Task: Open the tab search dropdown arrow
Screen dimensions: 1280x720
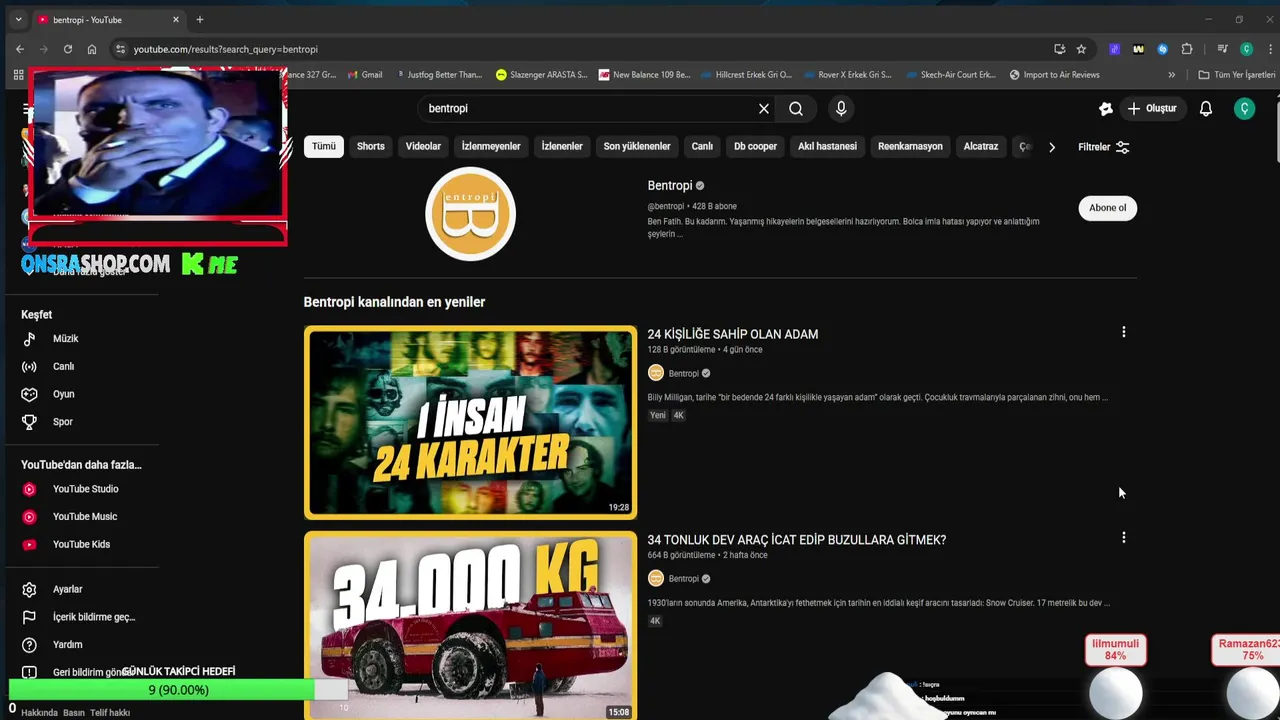Action: point(18,19)
